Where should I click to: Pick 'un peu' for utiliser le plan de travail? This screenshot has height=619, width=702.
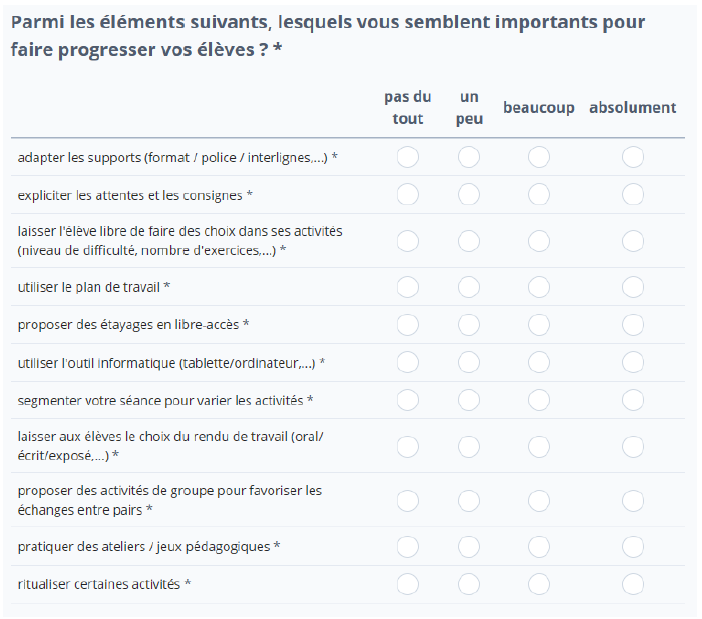[469, 287]
